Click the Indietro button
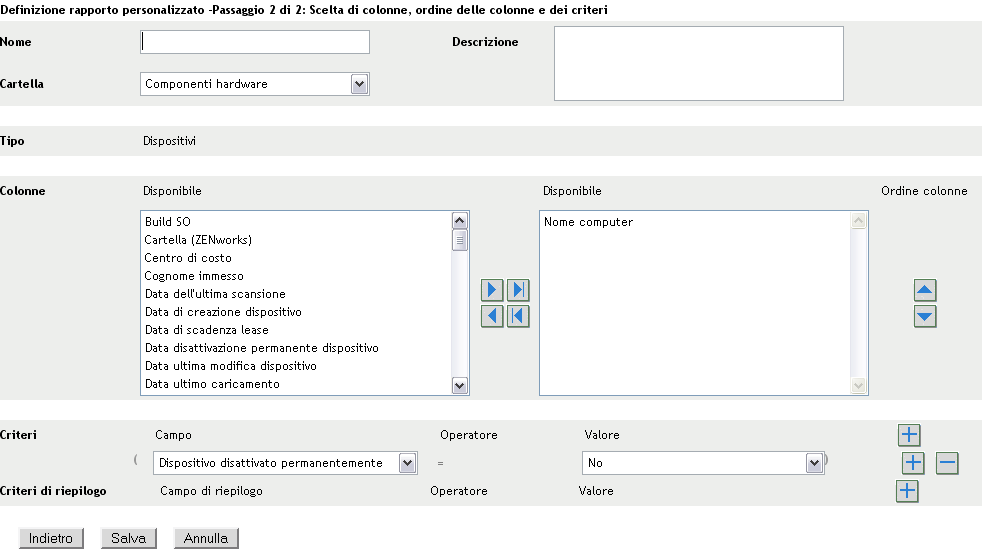The height and width of the screenshot is (552, 987). [51, 538]
